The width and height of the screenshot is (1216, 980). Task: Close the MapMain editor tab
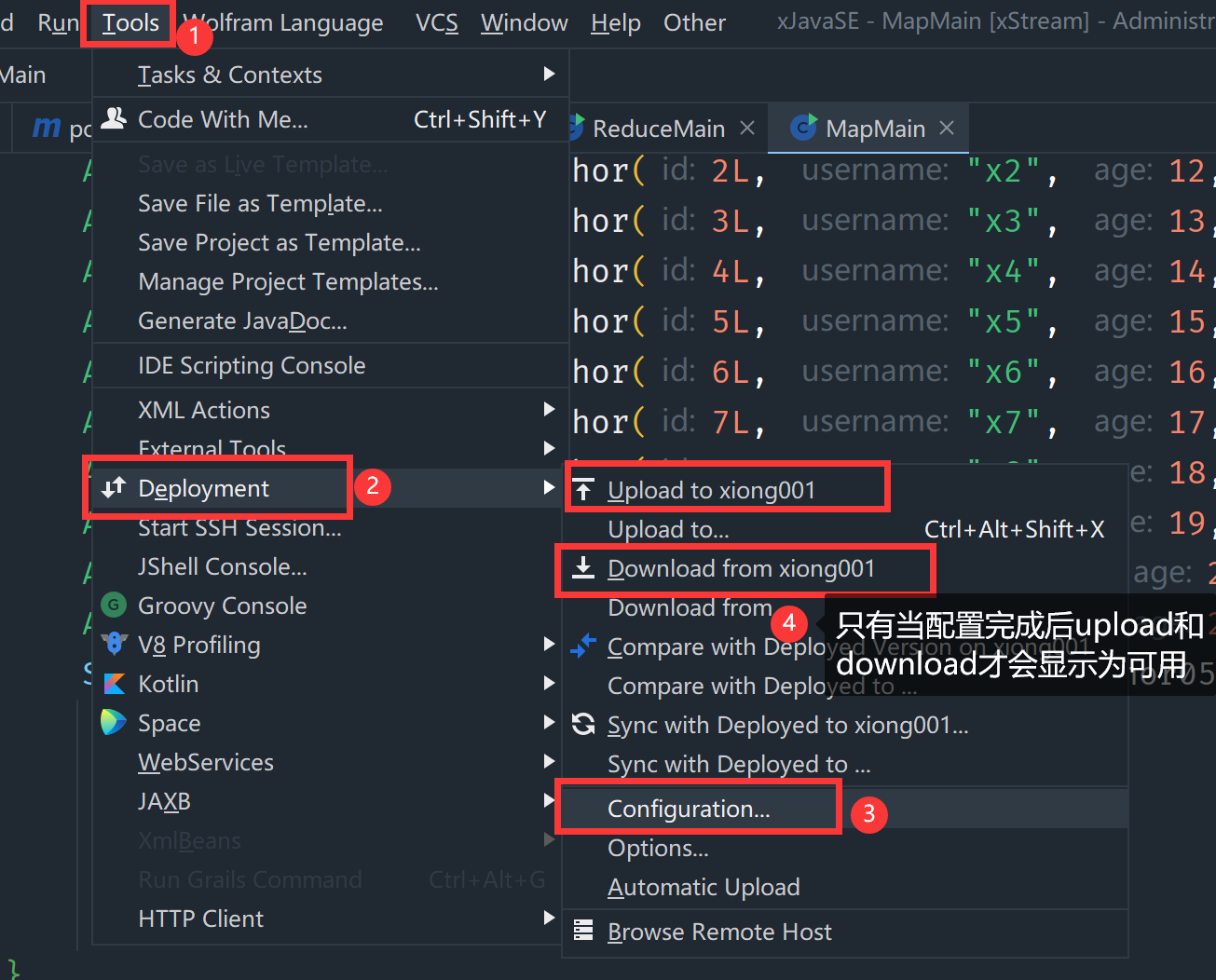(x=947, y=129)
